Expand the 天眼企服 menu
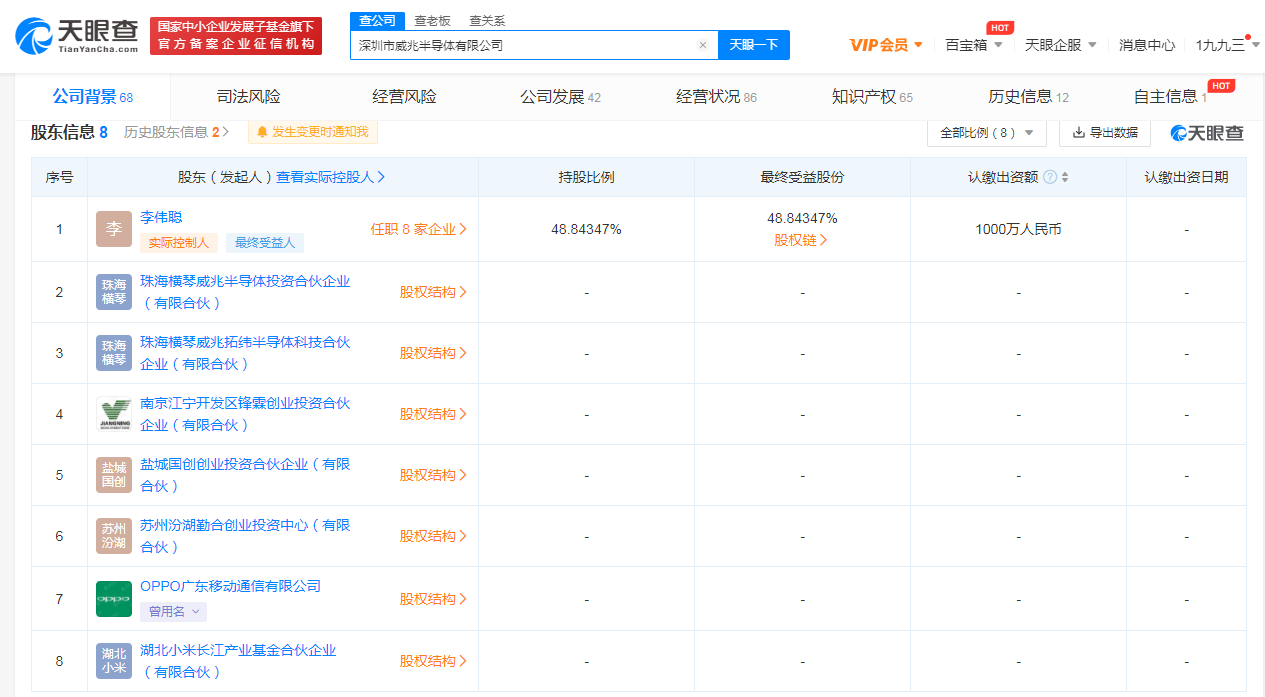 1060,45
